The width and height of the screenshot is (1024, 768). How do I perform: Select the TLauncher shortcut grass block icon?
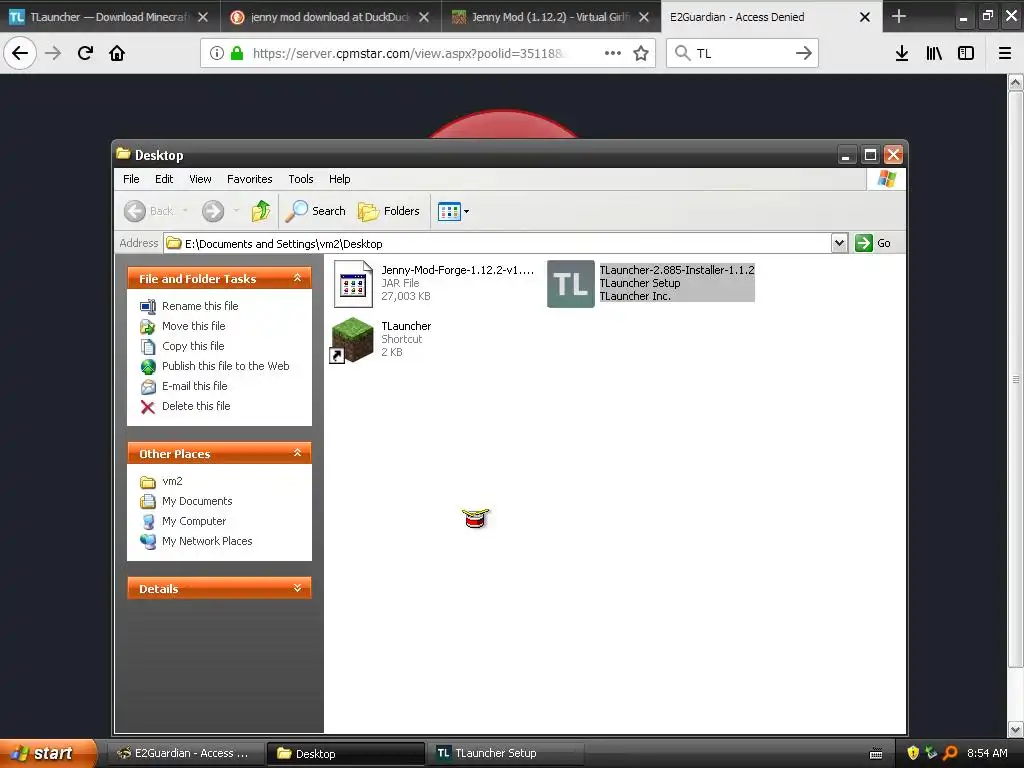pos(352,340)
